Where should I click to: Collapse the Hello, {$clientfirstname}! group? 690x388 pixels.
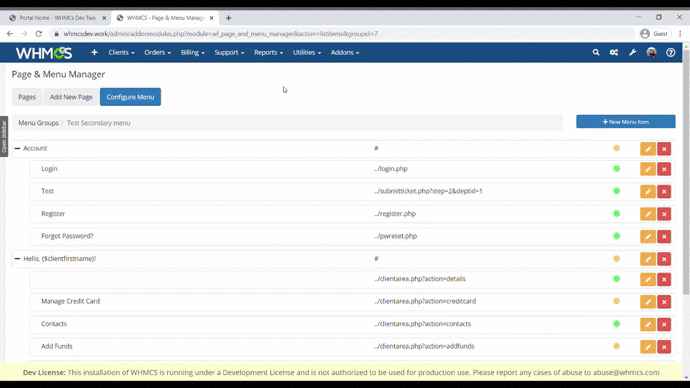tap(17, 259)
